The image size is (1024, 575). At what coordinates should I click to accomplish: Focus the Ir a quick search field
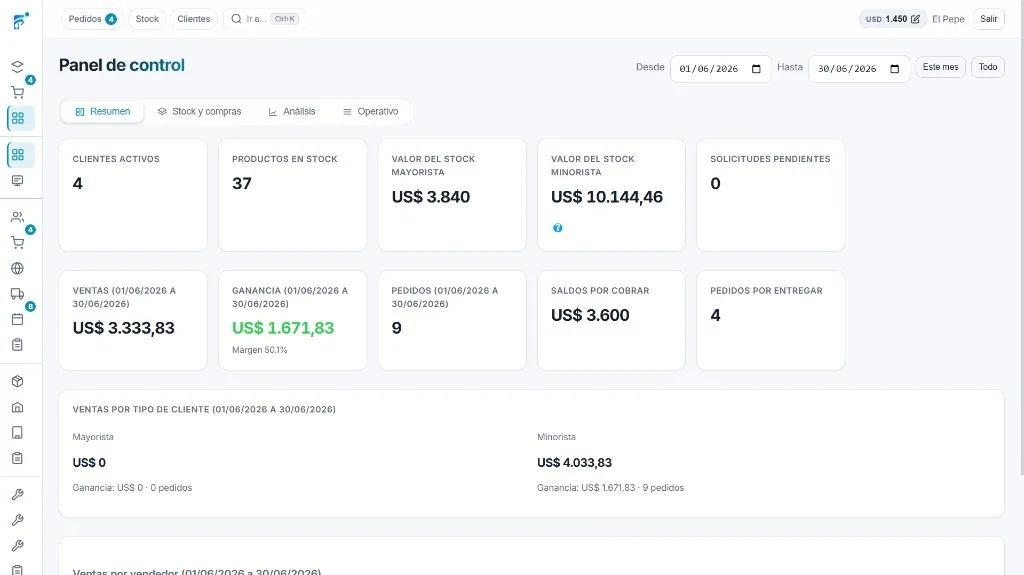264,19
